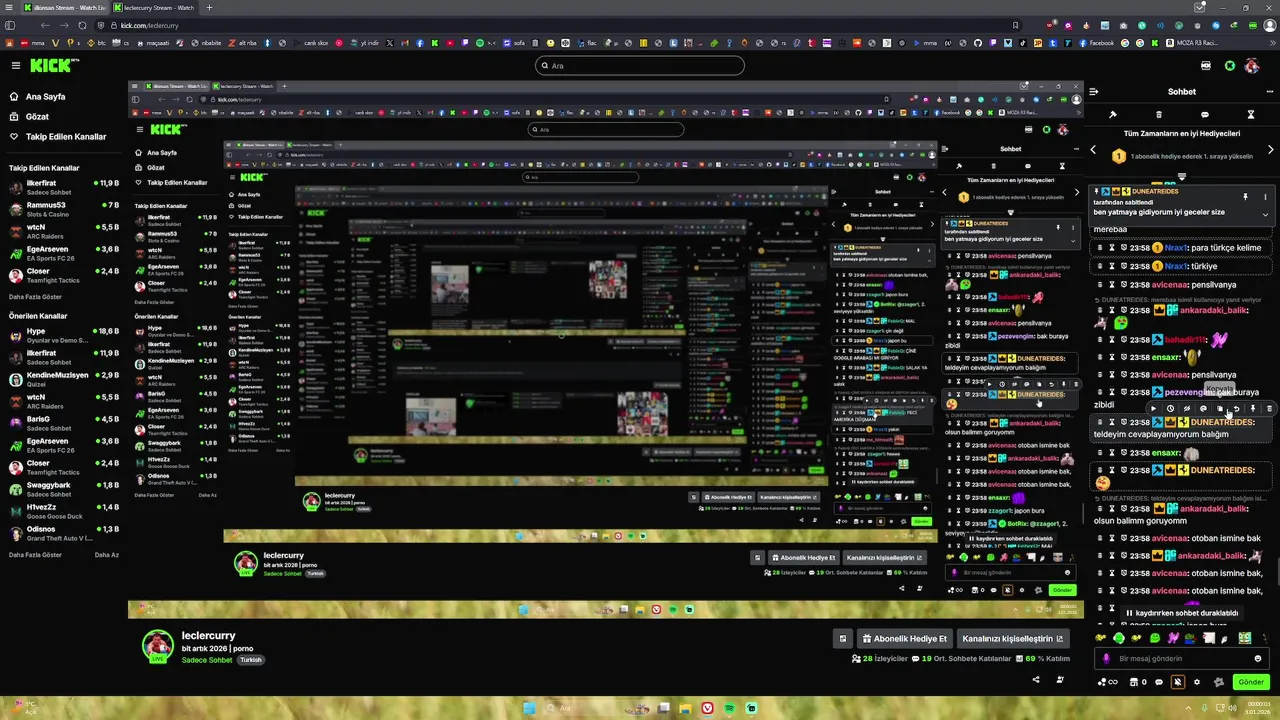Click the green Kick icon in top header
This screenshot has height=720, width=1280.
pyautogui.click(x=1230, y=66)
